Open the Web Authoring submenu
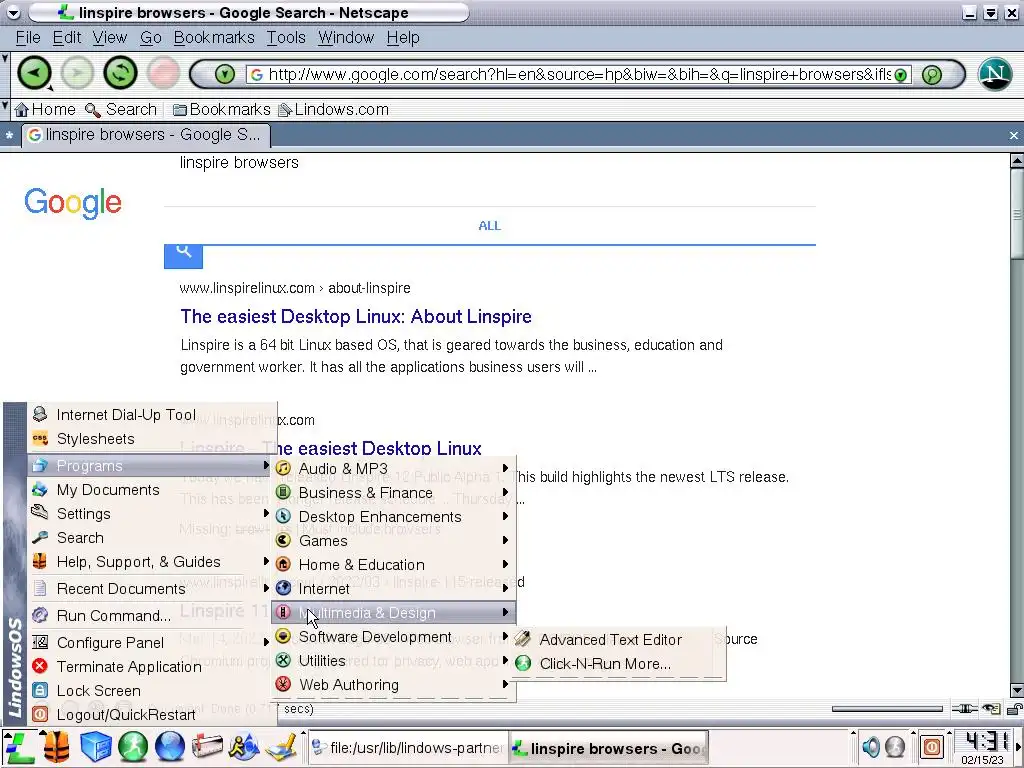This screenshot has width=1024, height=768. (x=394, y=685)
